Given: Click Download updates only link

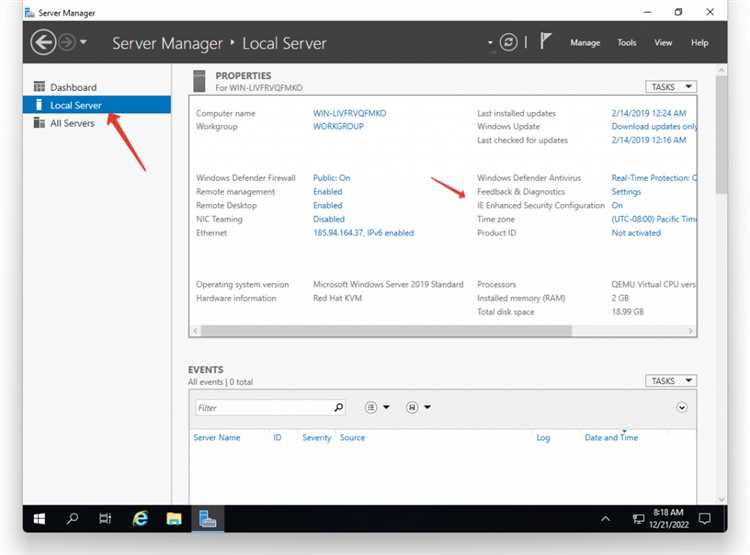Looking at the screenshot, I should [x=654, y=126].
